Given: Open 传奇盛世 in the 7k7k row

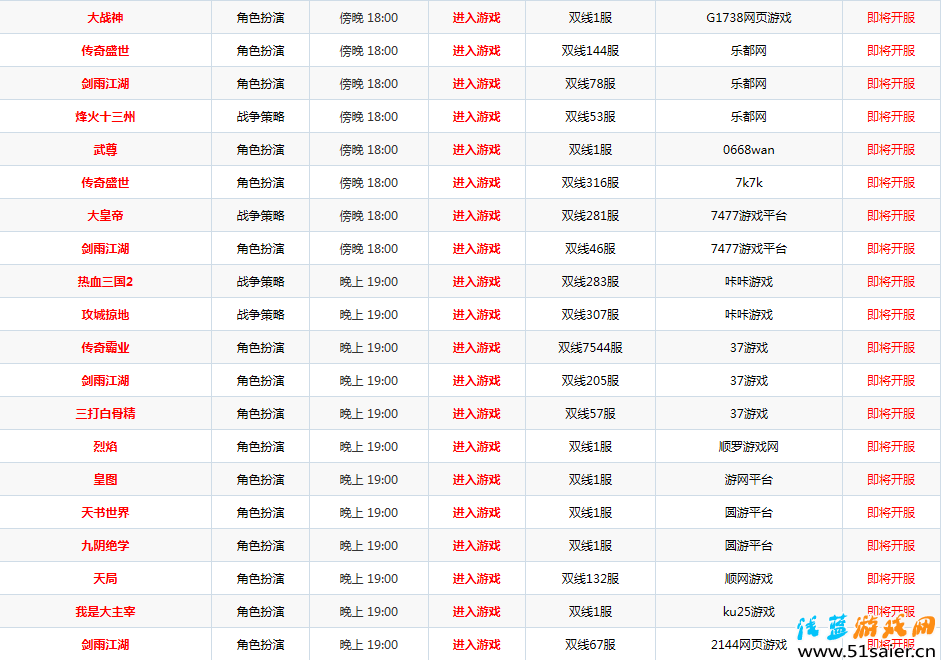Looking at the screenshot, I should click(x=105, y=183).
